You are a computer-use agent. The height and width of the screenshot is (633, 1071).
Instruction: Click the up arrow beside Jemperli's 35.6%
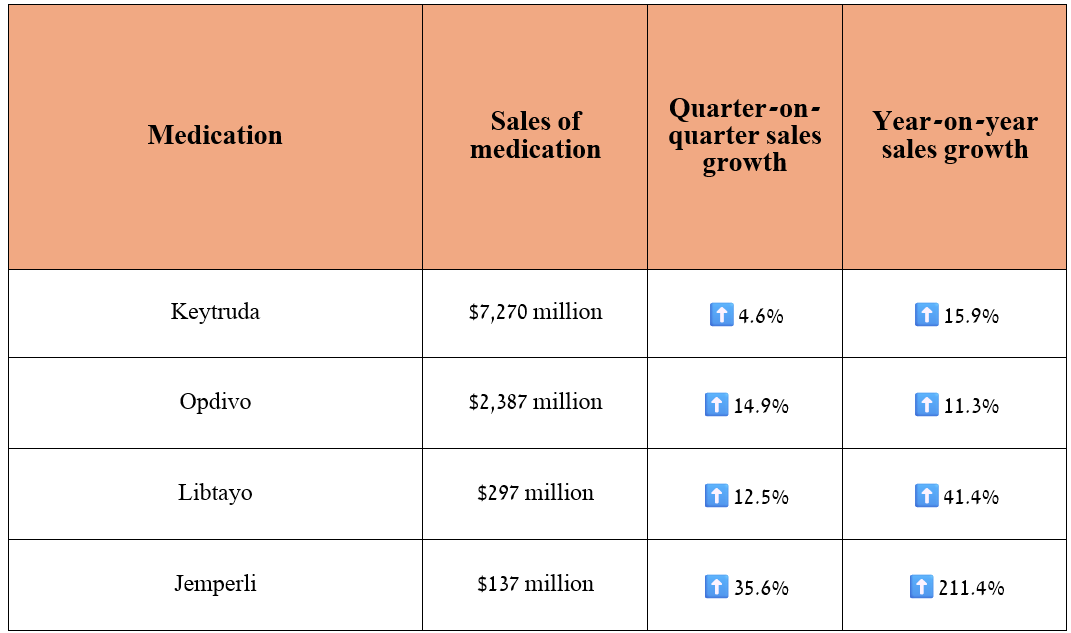tap(716, 587)
